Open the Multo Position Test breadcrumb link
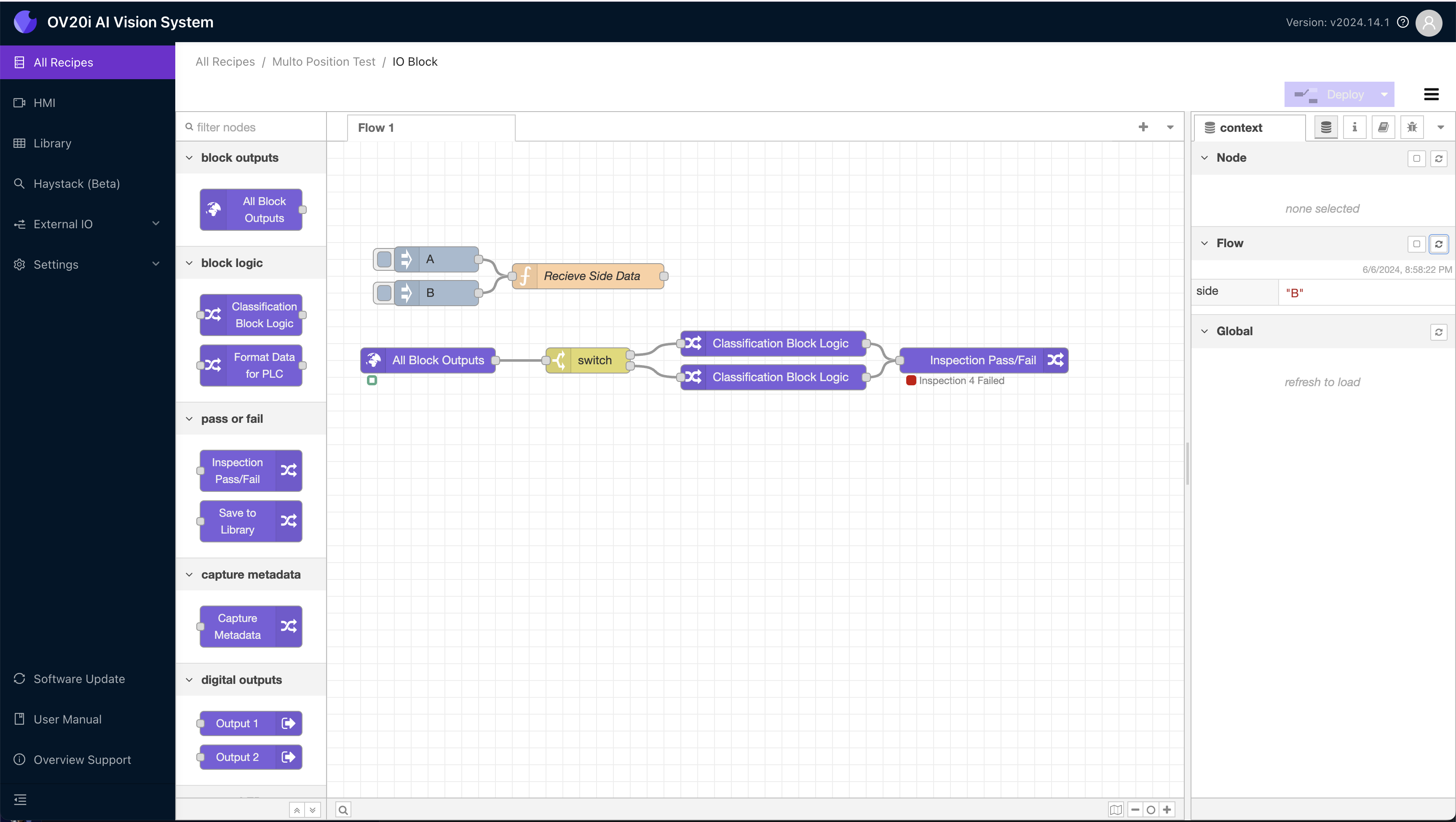The image size is (1456, 822). point(323,61)
